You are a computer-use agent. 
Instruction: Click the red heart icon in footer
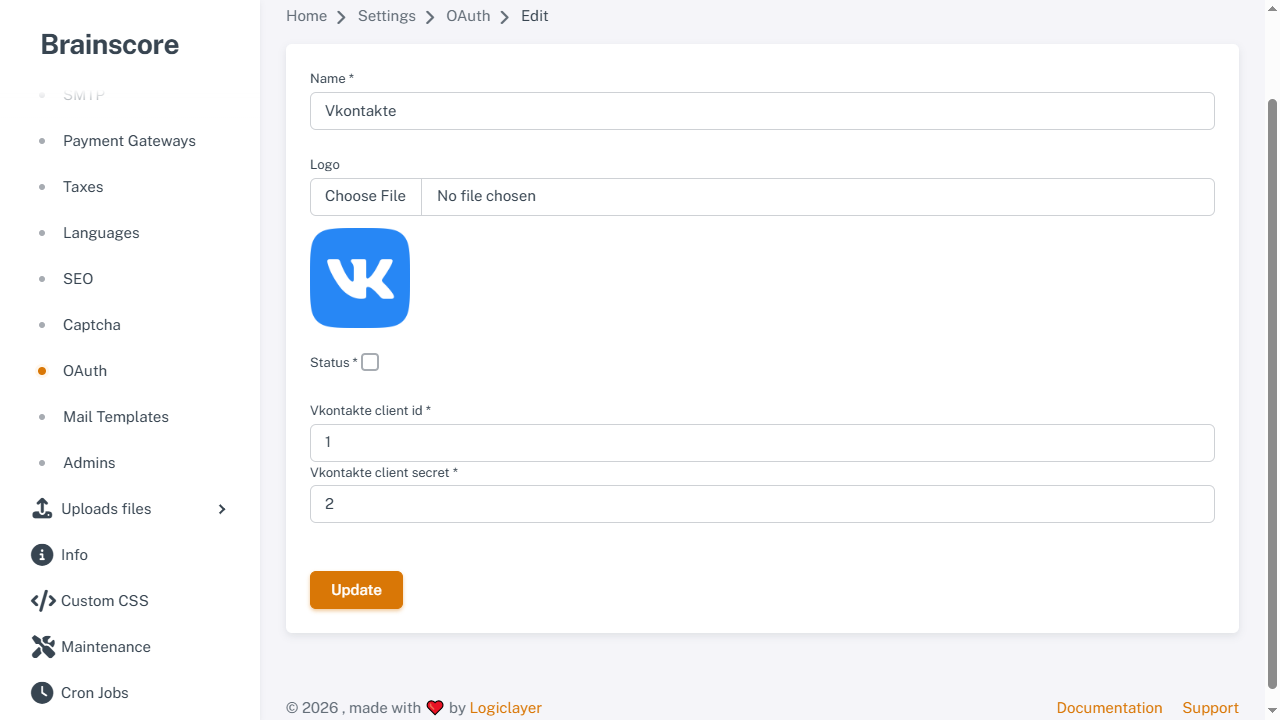pos(435,708)
